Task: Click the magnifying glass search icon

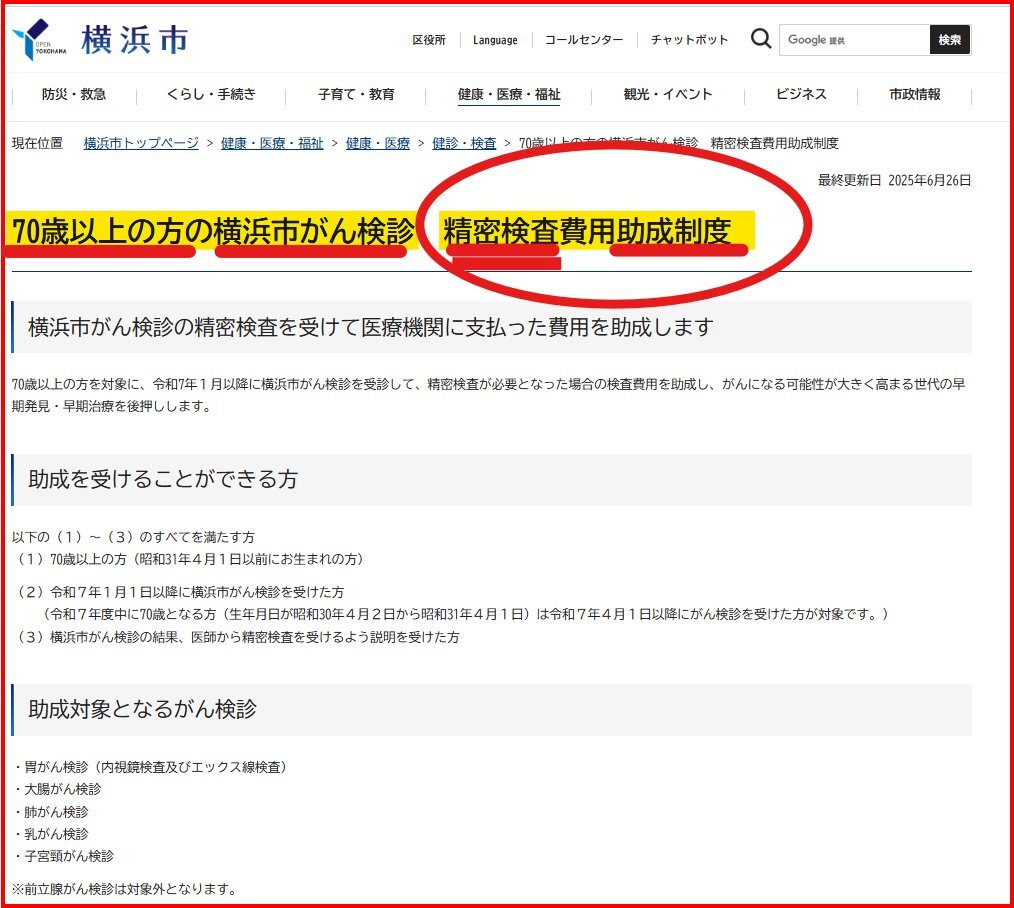Action: click(761, 39)
